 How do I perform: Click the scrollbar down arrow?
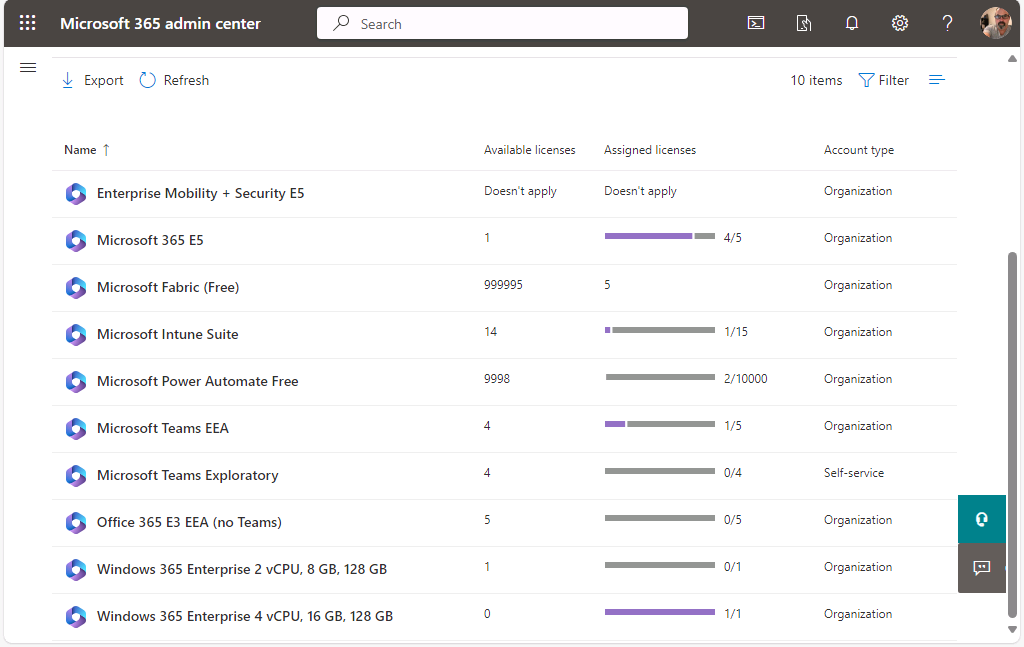[x=1012, y=630]
